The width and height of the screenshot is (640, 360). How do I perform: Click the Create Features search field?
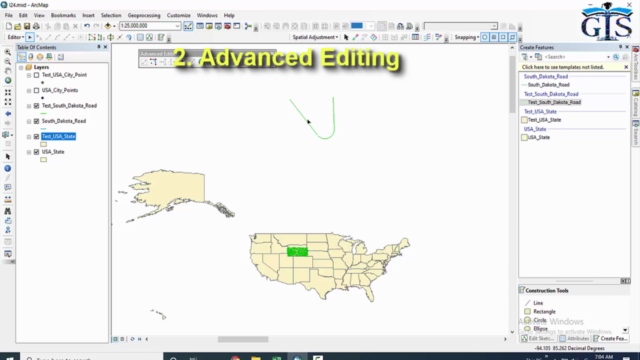[576, 57]
